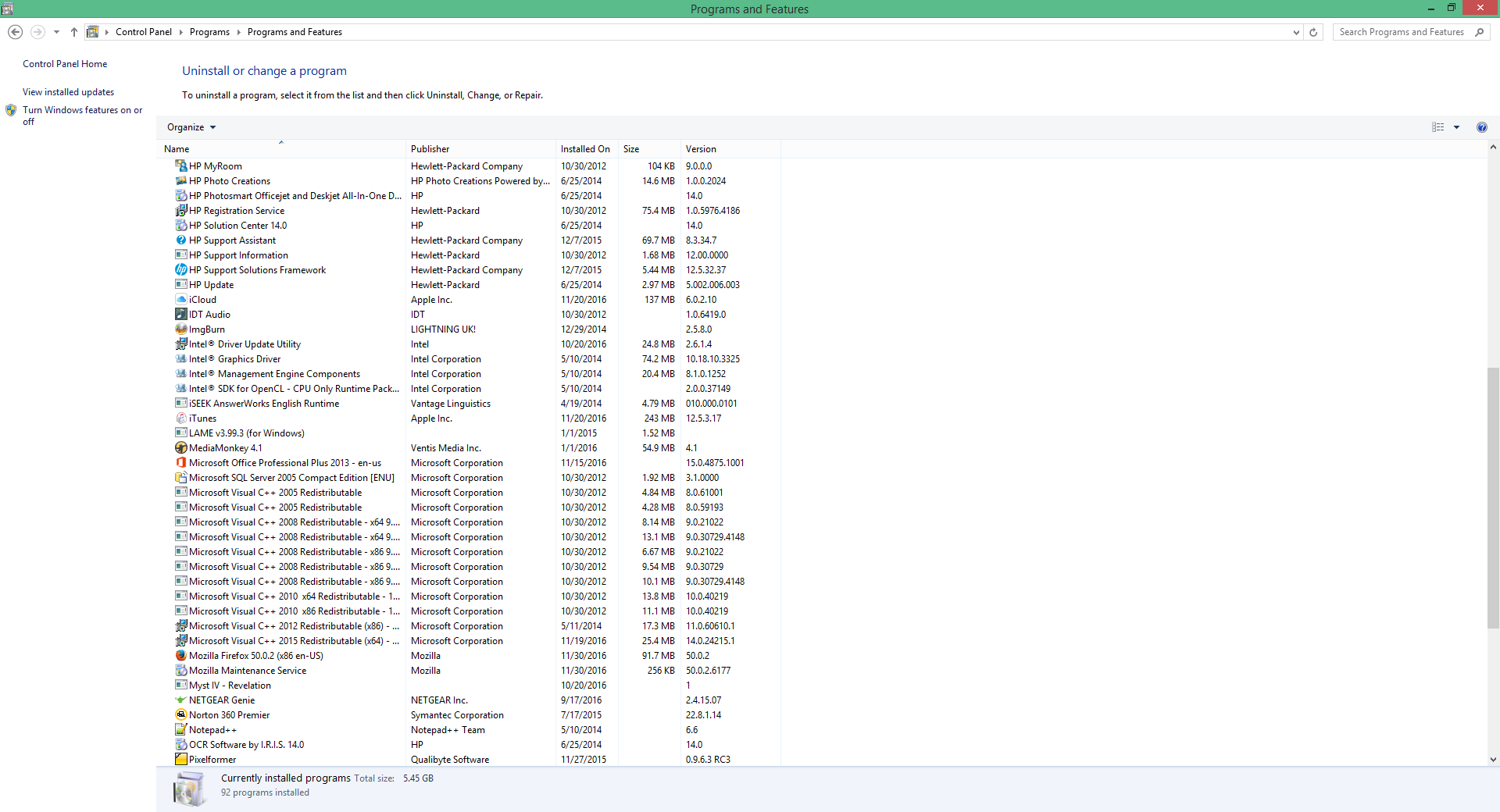Select iSEEK AnswerWorks English Runtime row
Viewport: 1500px width, 812px height.
coord(478,403)
